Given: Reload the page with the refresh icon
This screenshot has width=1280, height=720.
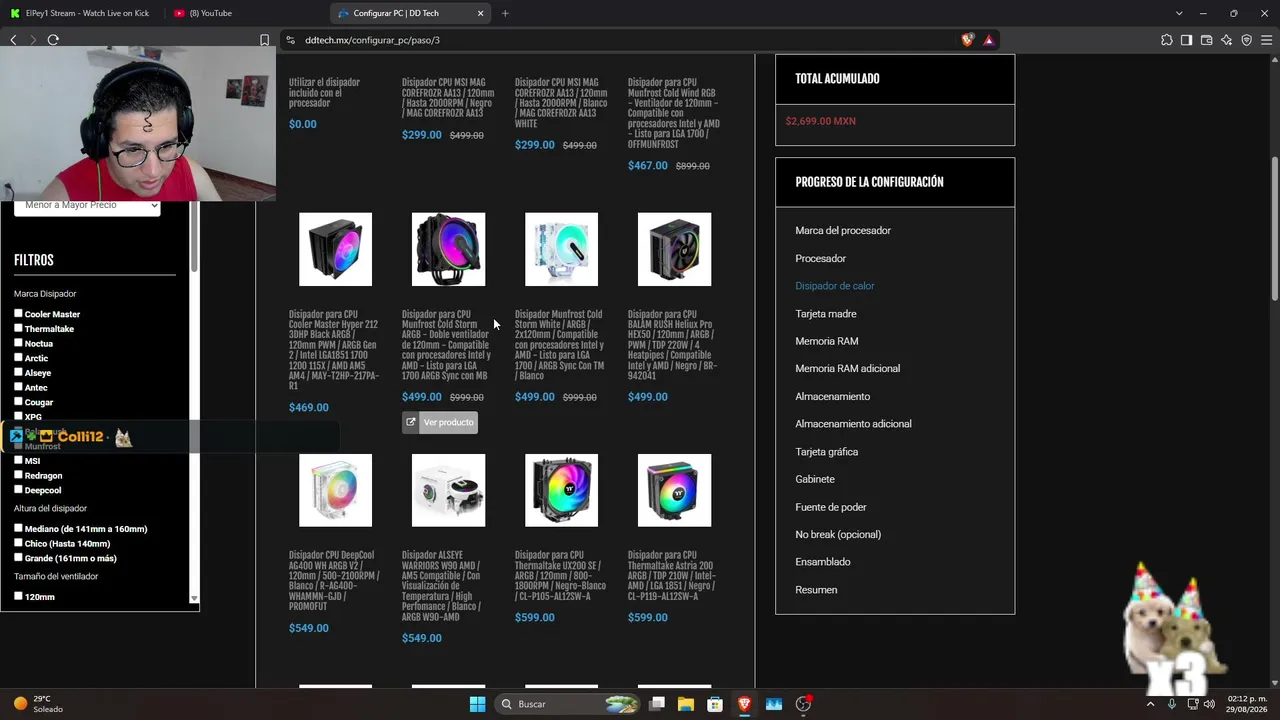Looking at the screenshot, I should click(x=53, y=40).
